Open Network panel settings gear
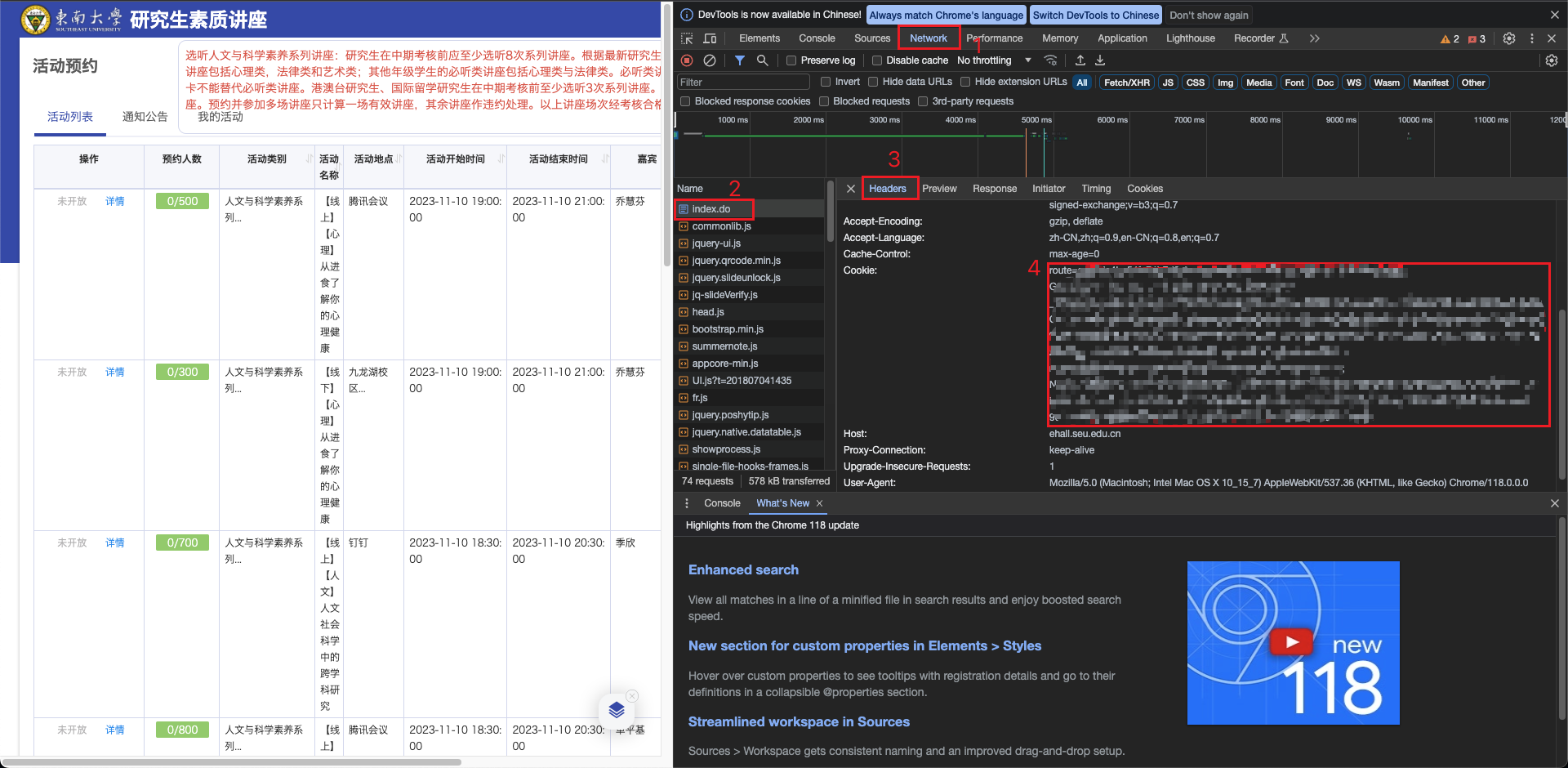This screenshot has width=1568, height=768. pos(1552,60)
